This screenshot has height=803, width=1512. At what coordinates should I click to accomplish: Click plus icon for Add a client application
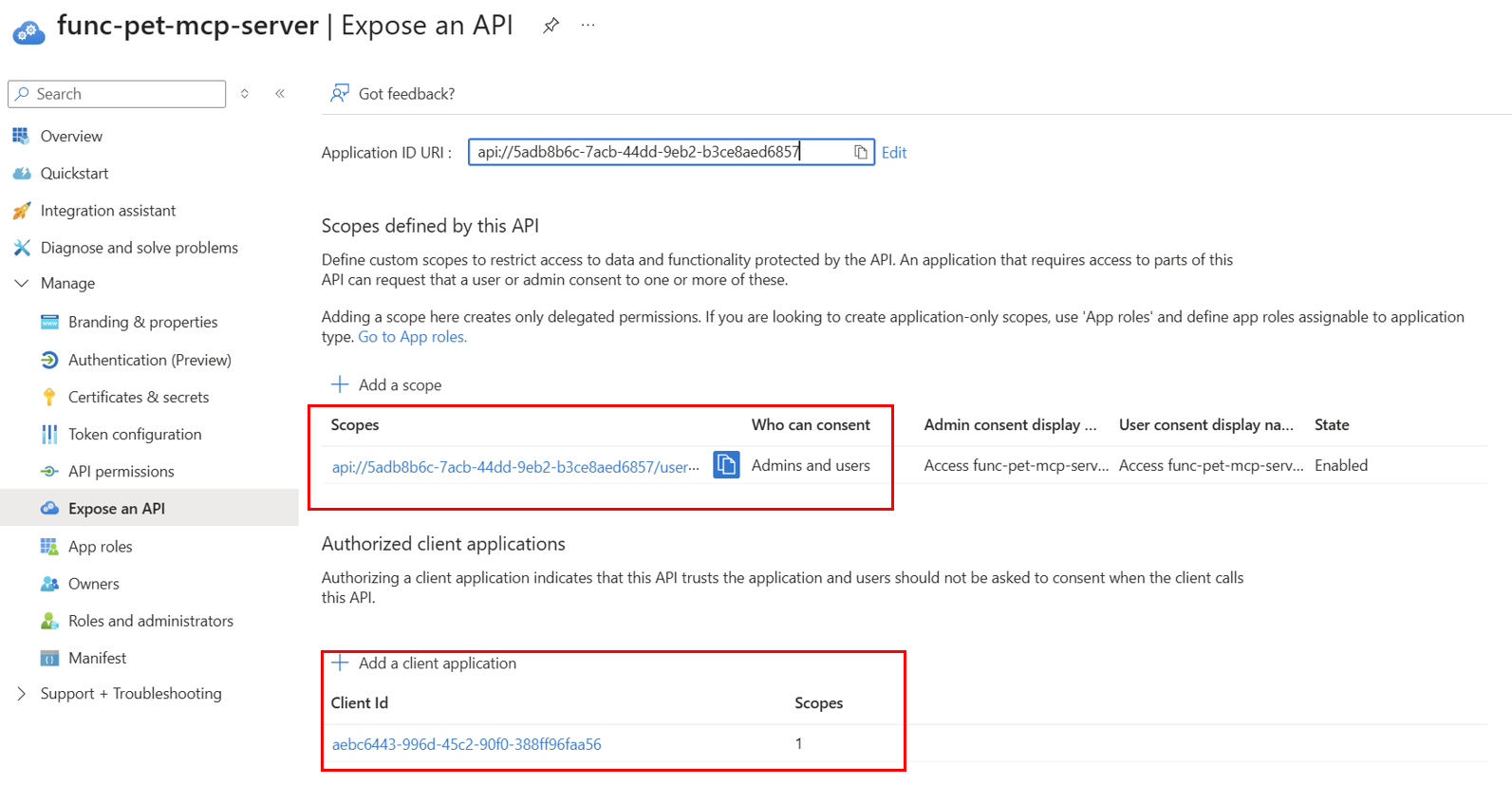click(x=340, y=663)
